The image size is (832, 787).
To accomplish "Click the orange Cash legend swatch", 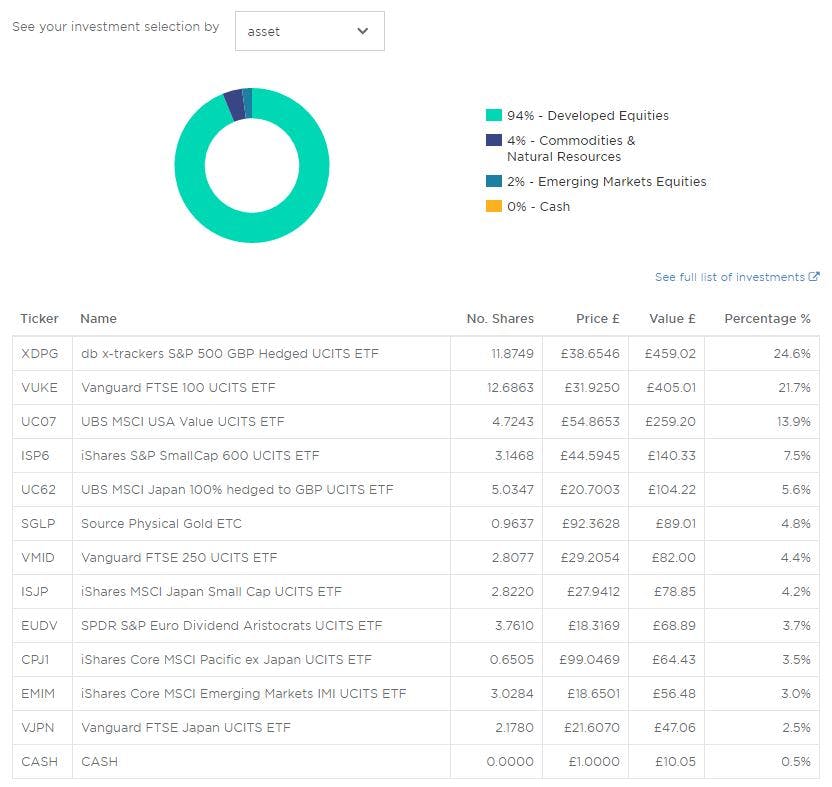I will click(x=494, y=207).
